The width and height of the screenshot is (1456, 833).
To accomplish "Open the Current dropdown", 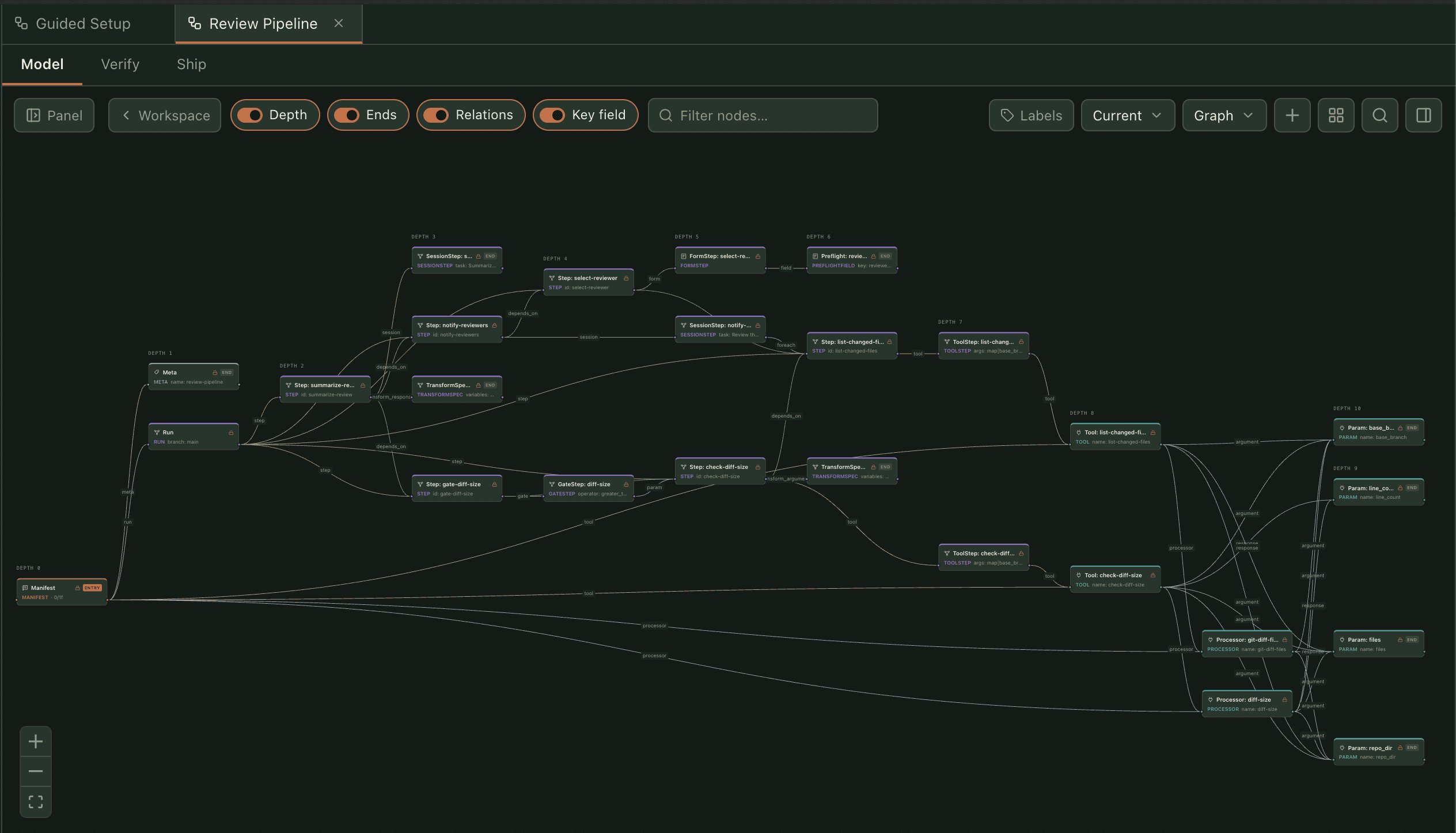I will pos(1127,116).
